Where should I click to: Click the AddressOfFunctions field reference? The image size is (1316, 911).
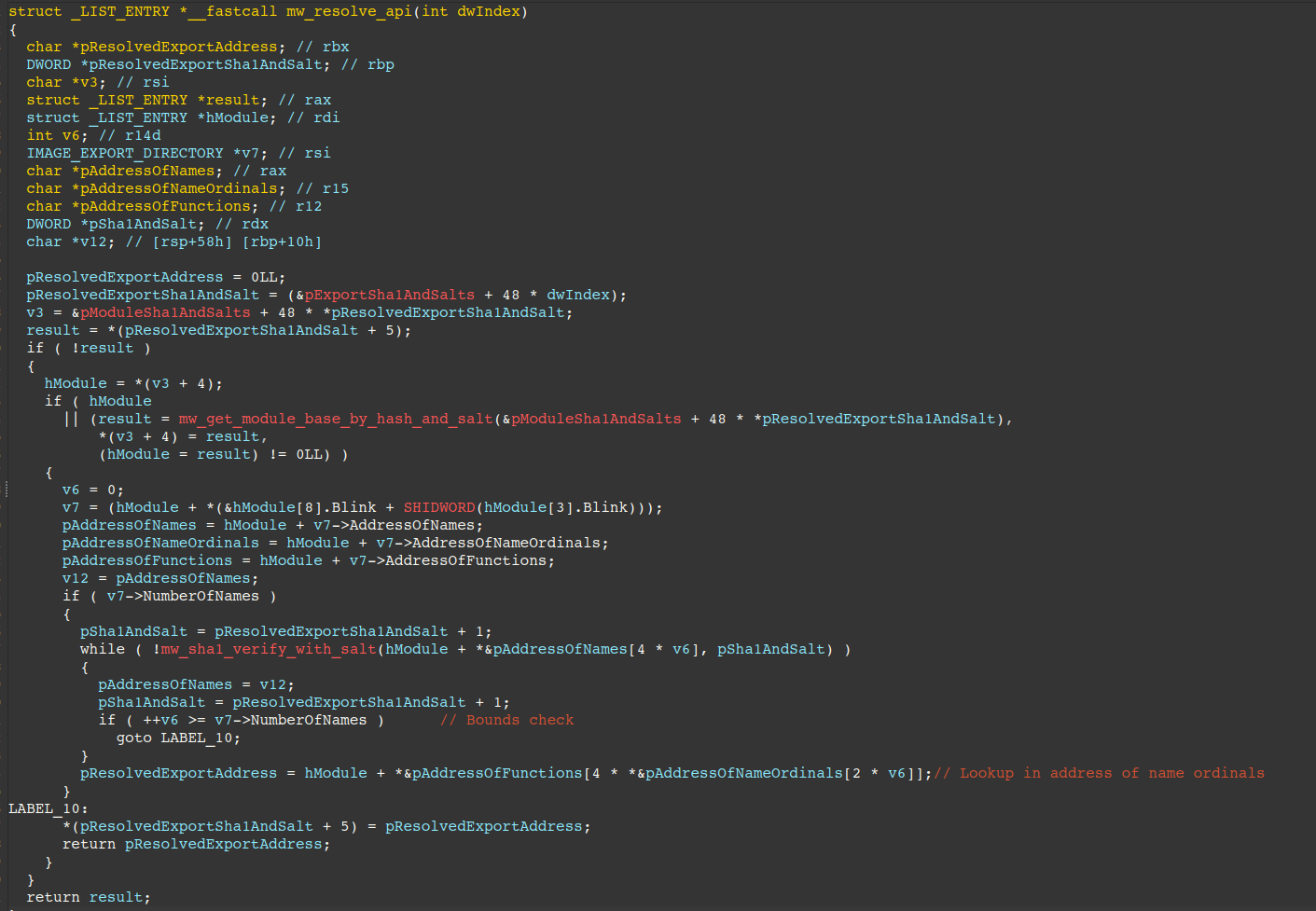(x=465, y=560)
